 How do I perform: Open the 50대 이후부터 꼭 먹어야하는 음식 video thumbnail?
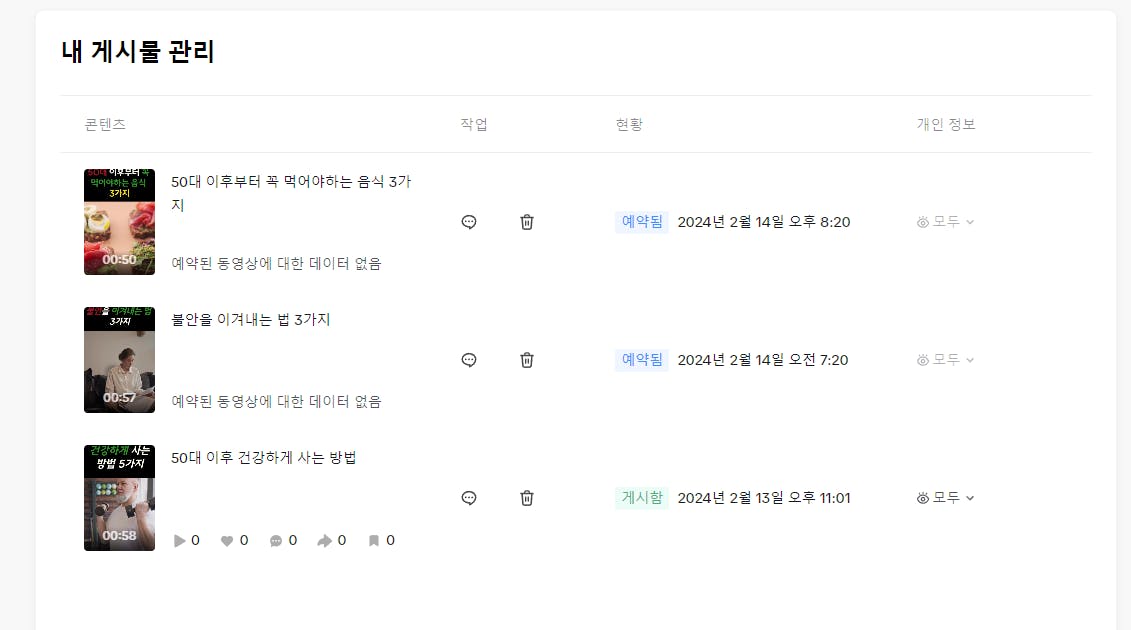coord(120,222)
